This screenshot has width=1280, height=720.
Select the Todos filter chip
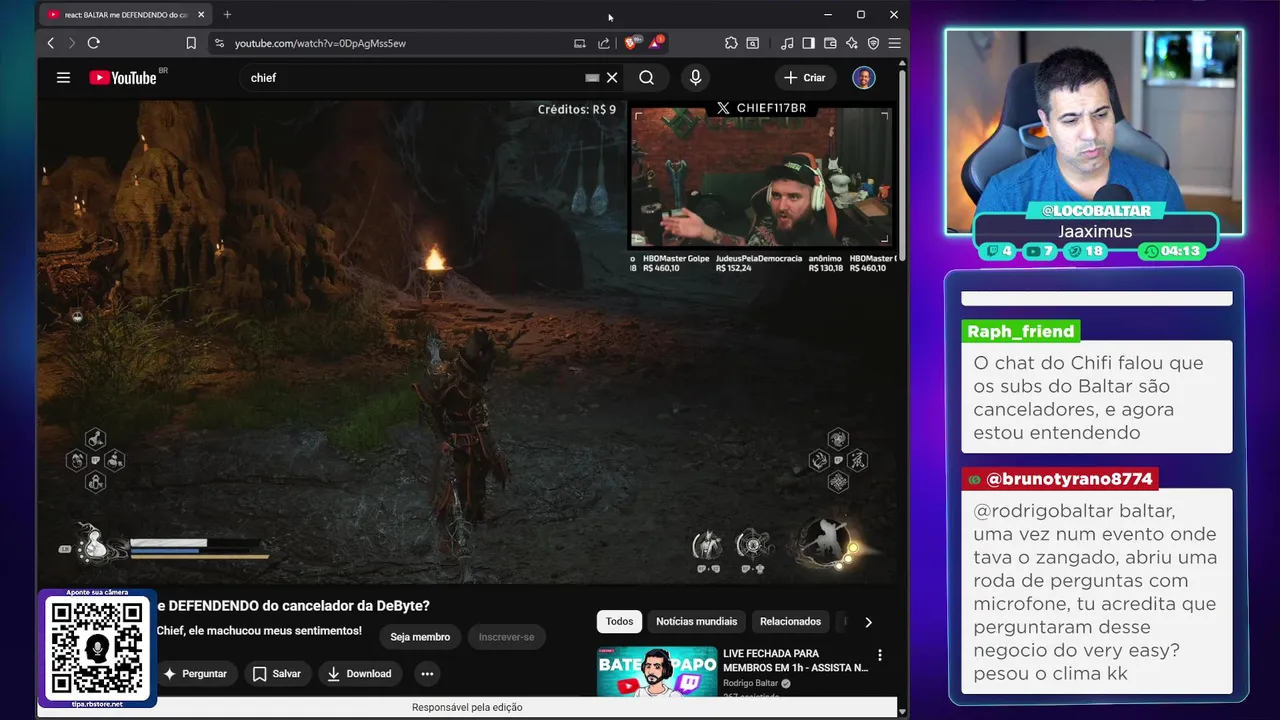pyautogui.click(x=619, y=621)
